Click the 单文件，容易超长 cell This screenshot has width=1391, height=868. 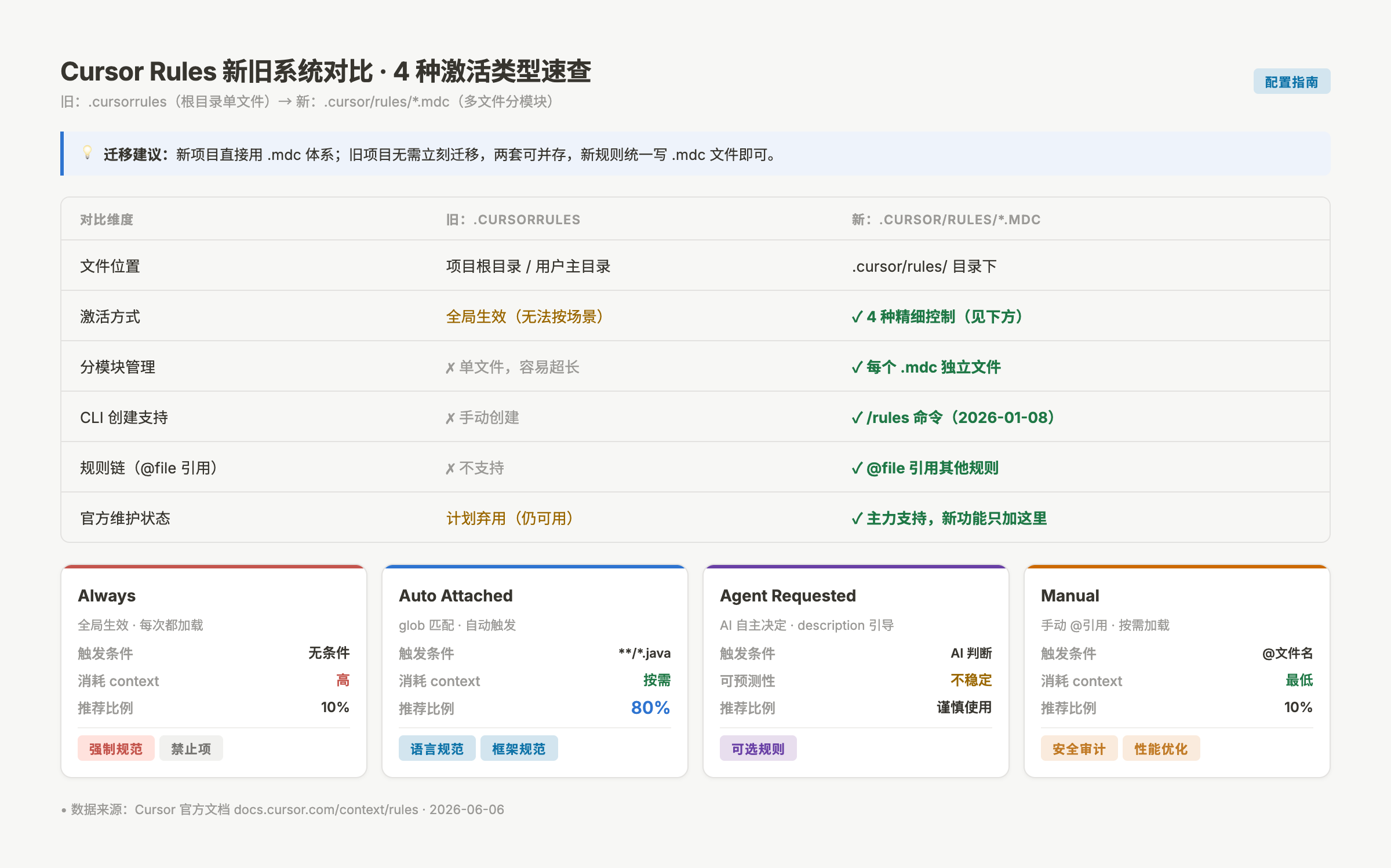(512, 367)
